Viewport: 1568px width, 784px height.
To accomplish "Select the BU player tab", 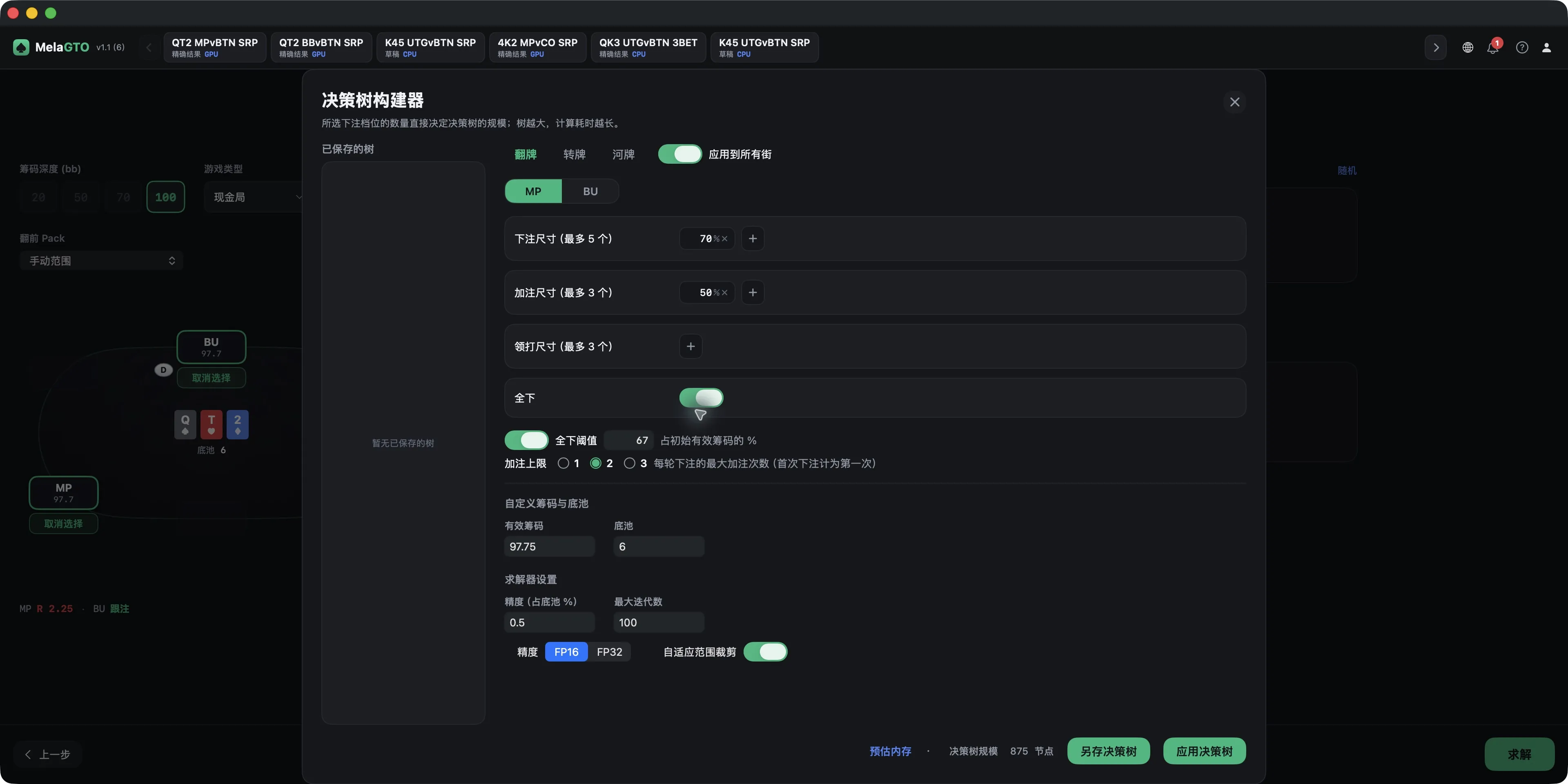I will [x=590, y=191].
